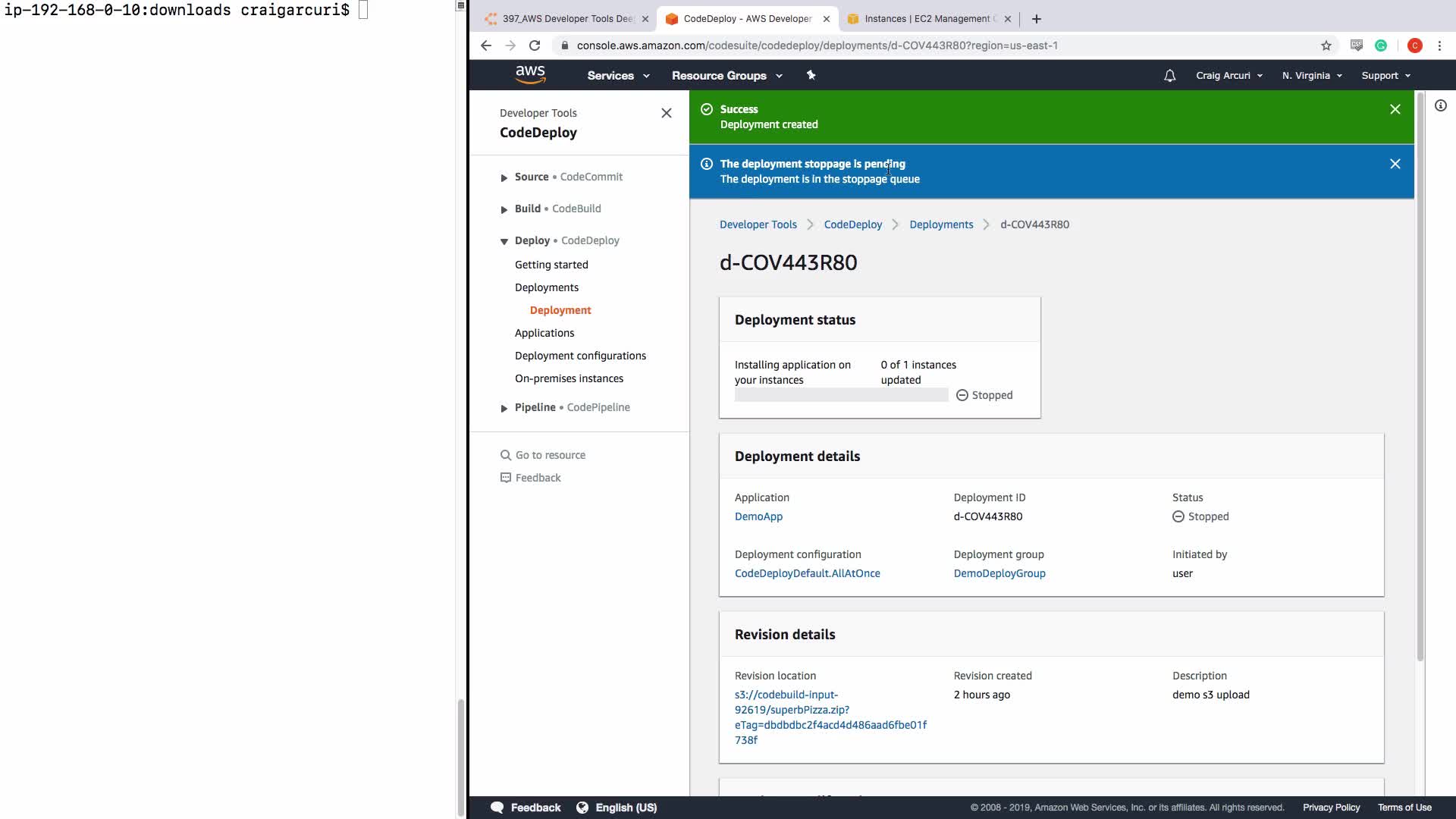Click the pin shortcuts icon in AWS navbar
The height and width of the screenshot is (819, 1456).
pyautogui.click(x=811, y=75)
